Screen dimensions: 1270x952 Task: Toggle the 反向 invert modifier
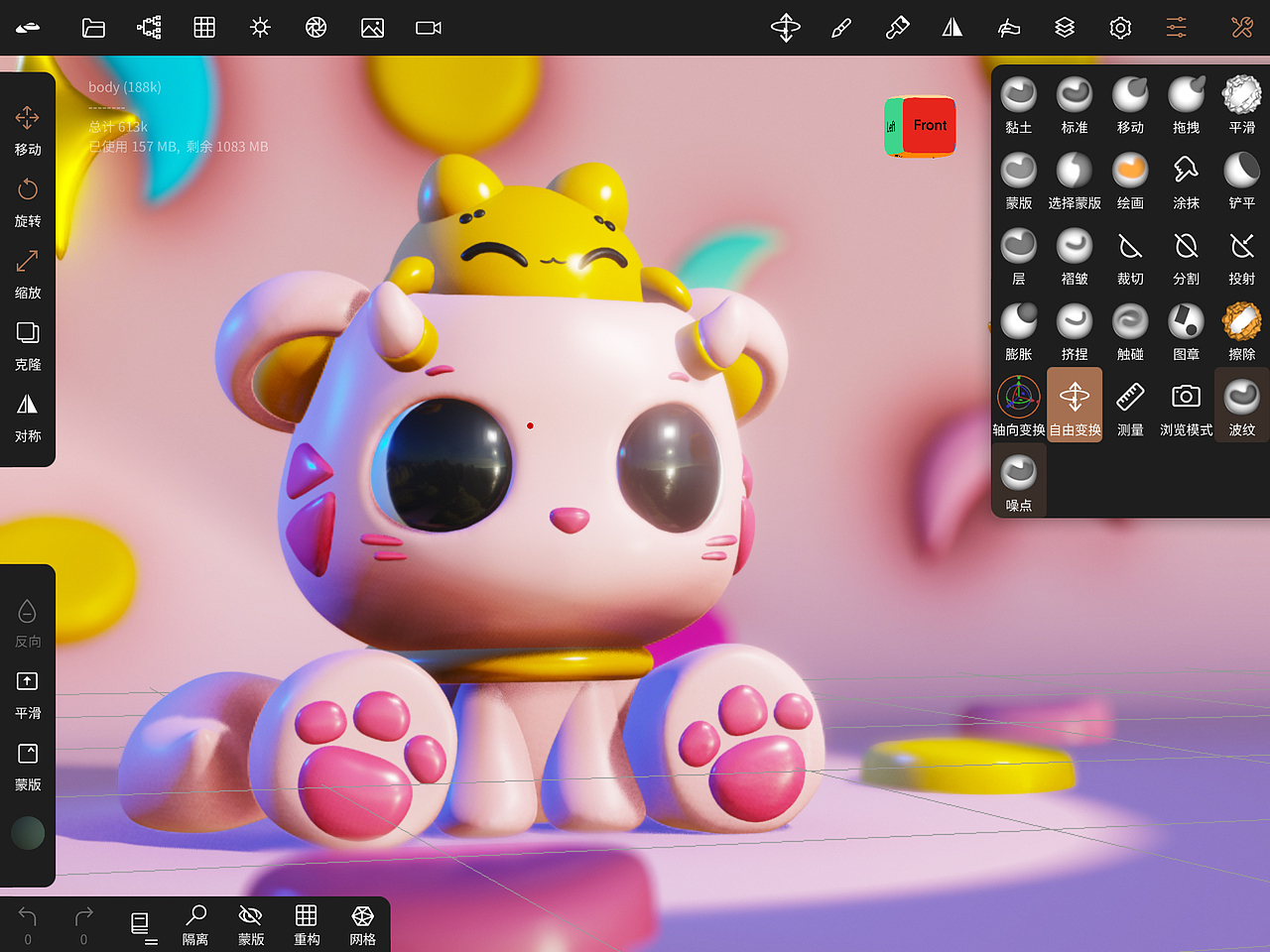28,623
